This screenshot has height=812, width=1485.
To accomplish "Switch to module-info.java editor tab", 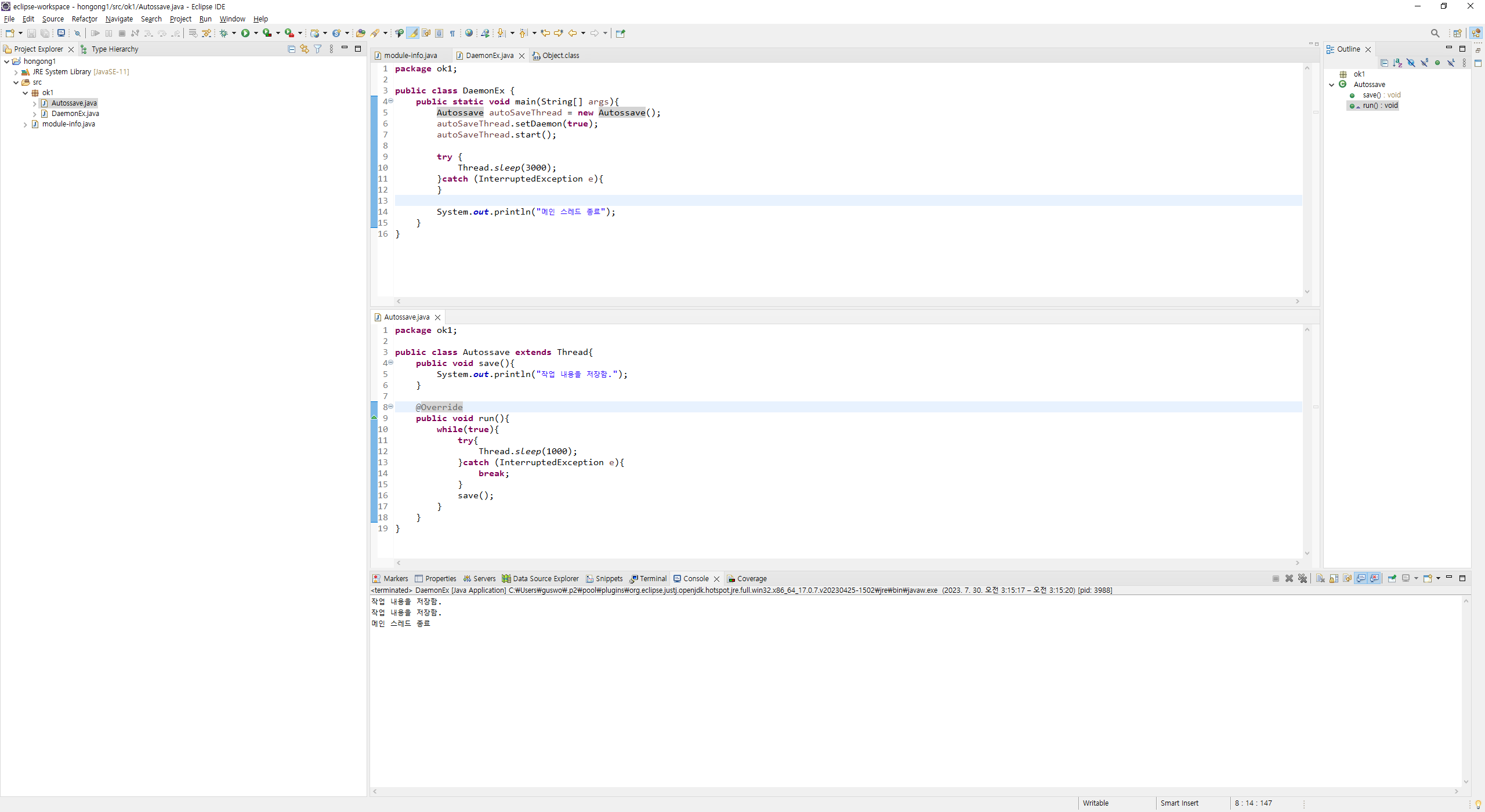I will (x=410, y=56).
